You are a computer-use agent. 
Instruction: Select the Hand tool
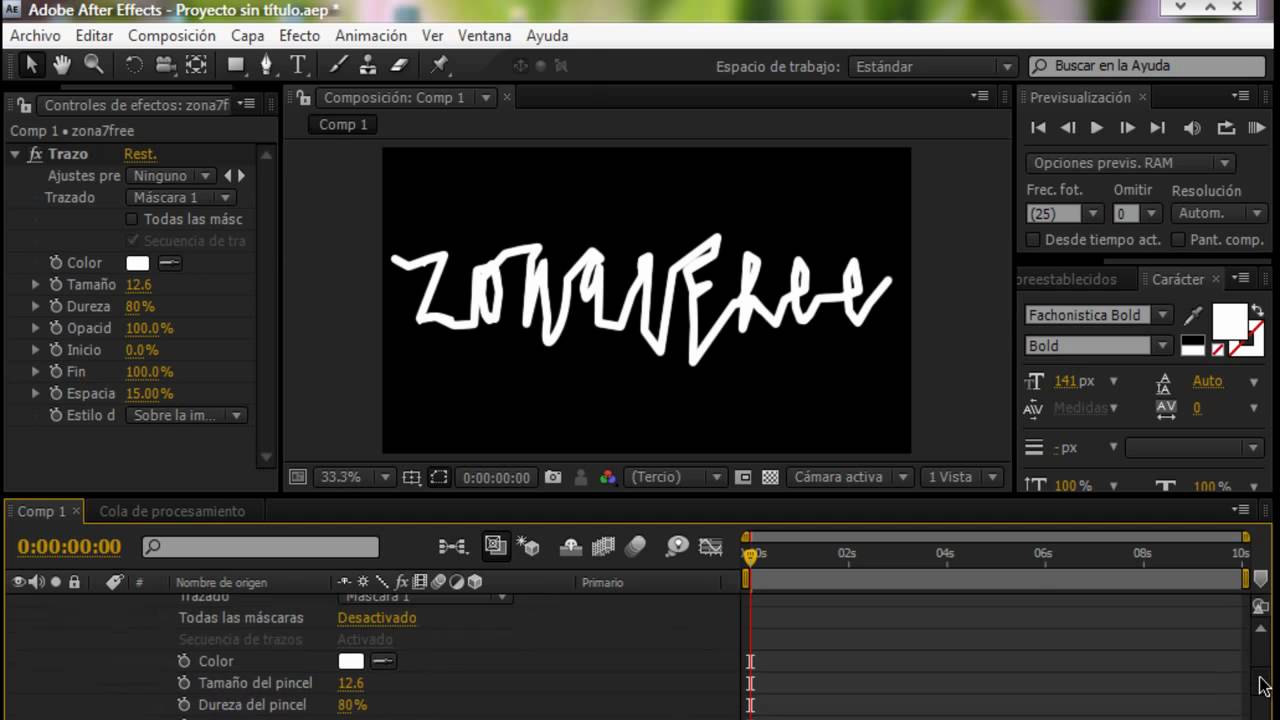click(x=62, y=65)
